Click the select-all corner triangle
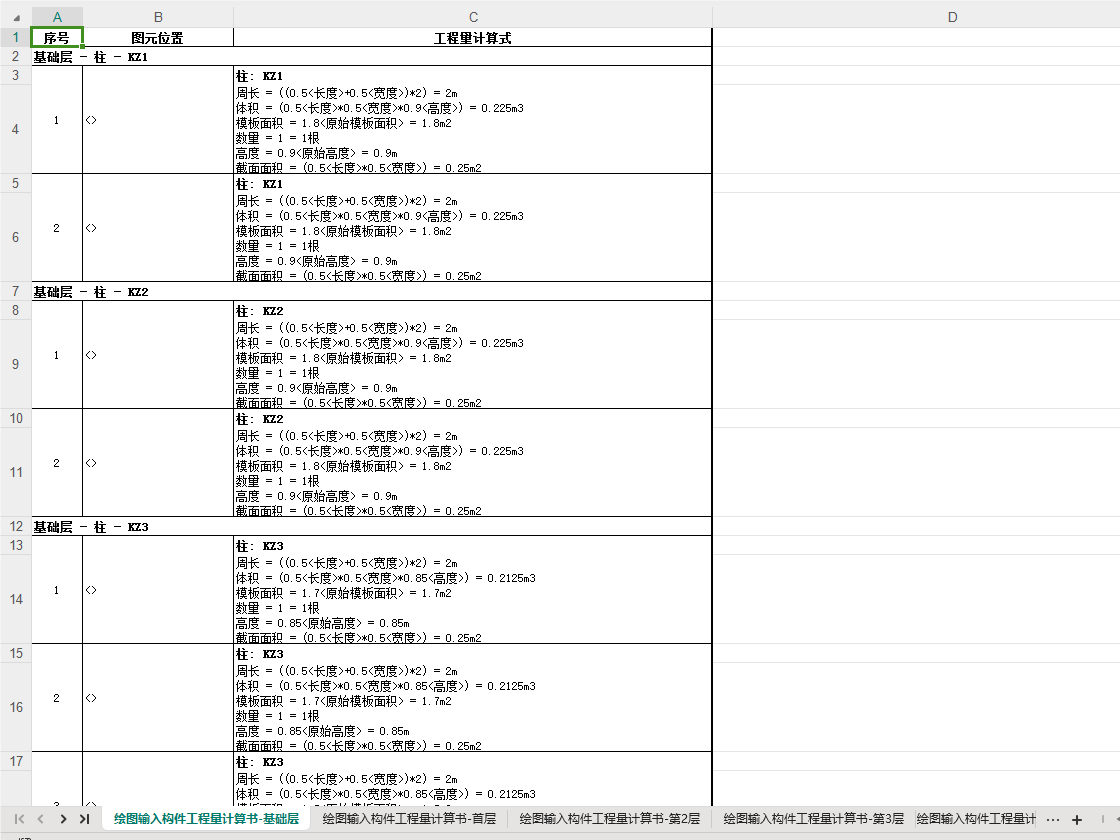This screenshot has width=1120, height=840. tap(16, 17)
